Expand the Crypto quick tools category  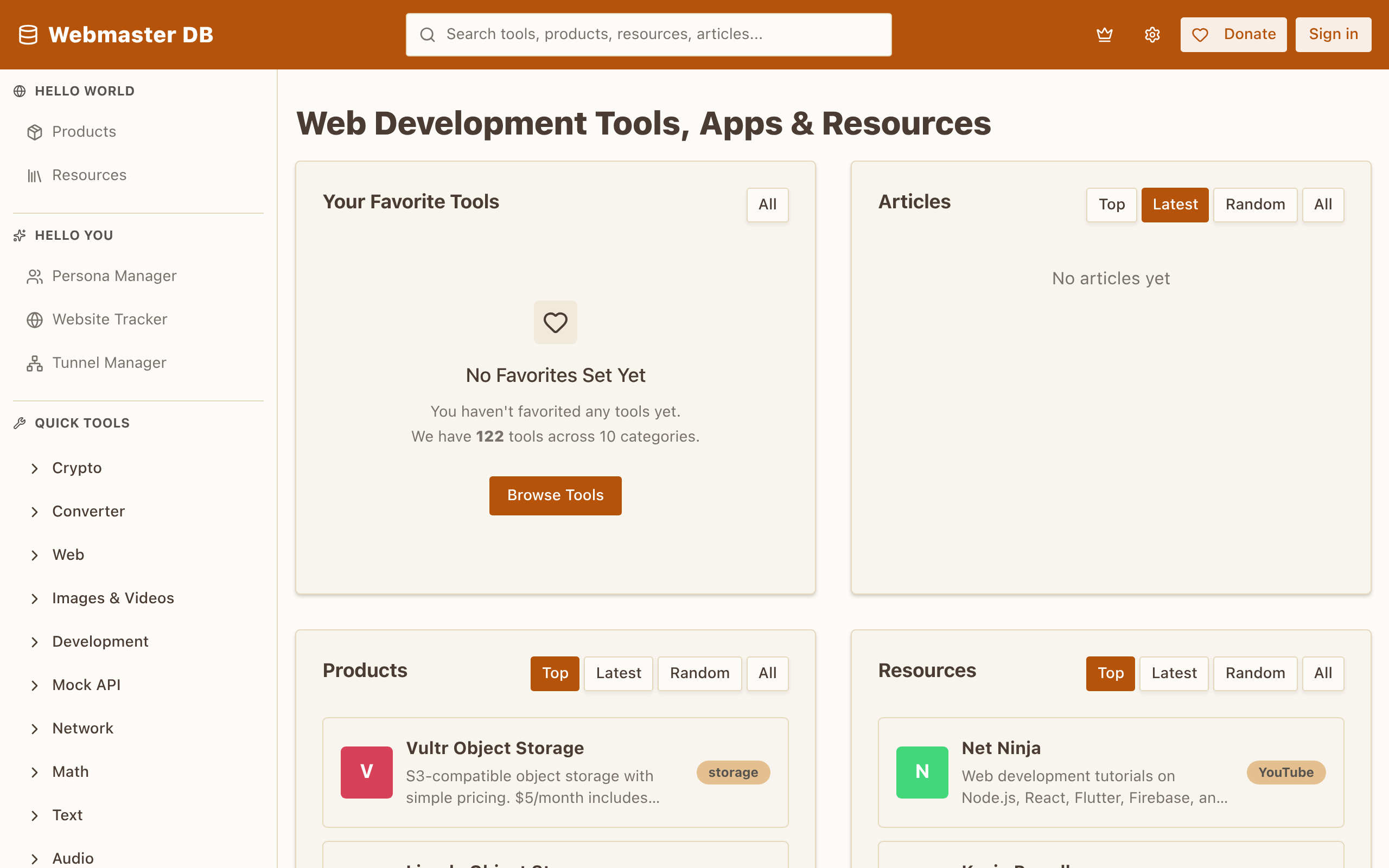77,468
